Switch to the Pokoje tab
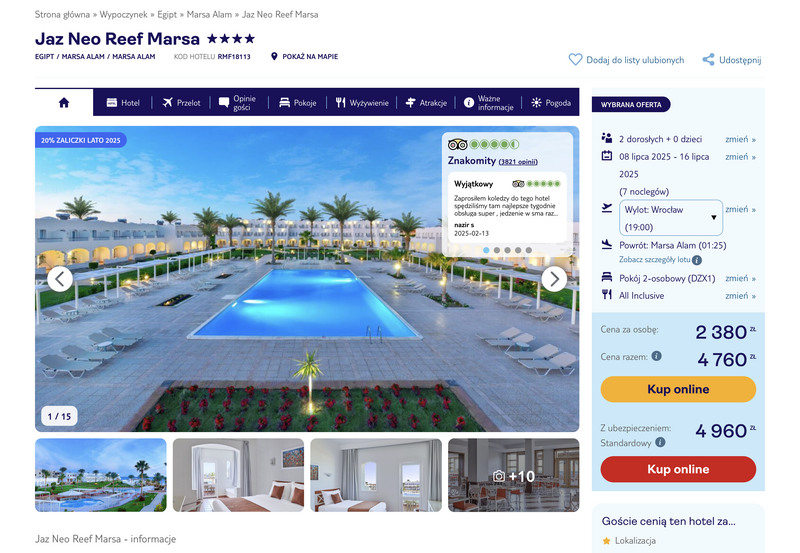 tap(297, 103)
